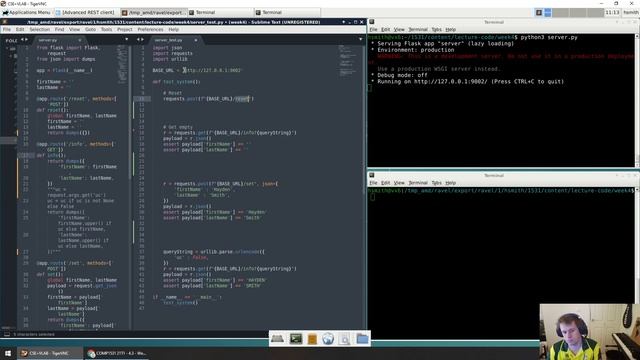This screenshot has width=640, height=360.
Task: Open Sublime Text Tools menu
Action: pos(106,29)
